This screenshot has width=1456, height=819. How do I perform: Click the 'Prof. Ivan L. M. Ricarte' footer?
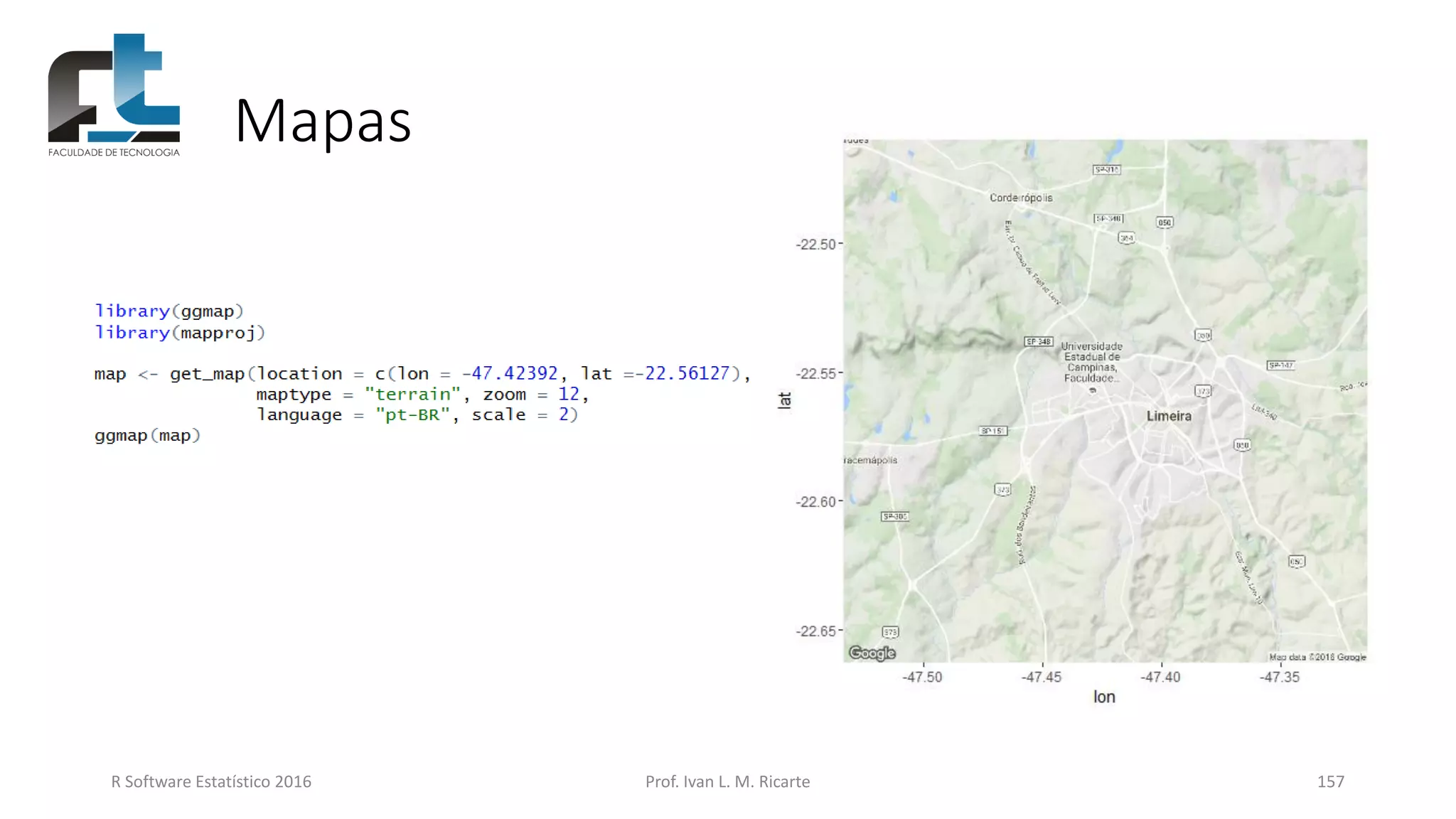(x=727, y=782)
